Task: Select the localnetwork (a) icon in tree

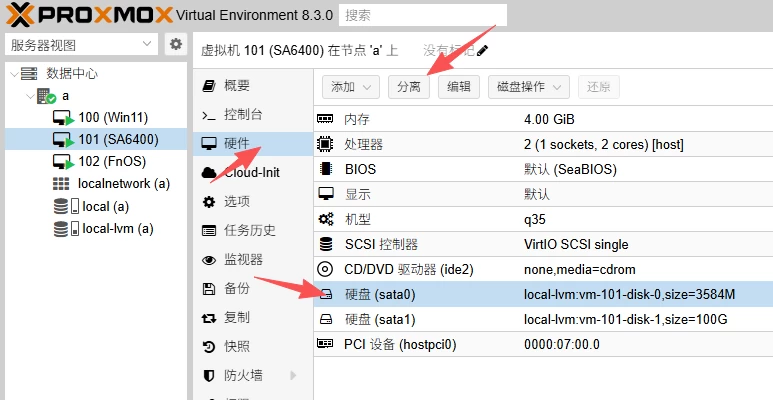Action: [x=61, y=184]
